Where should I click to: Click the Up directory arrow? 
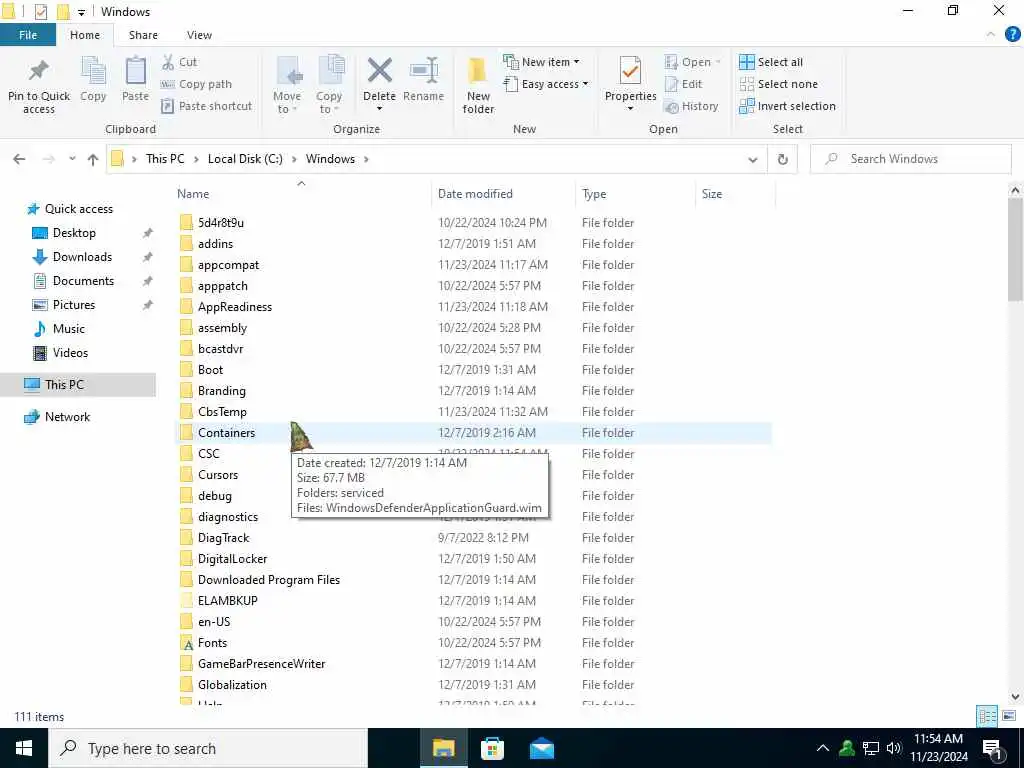93,159
